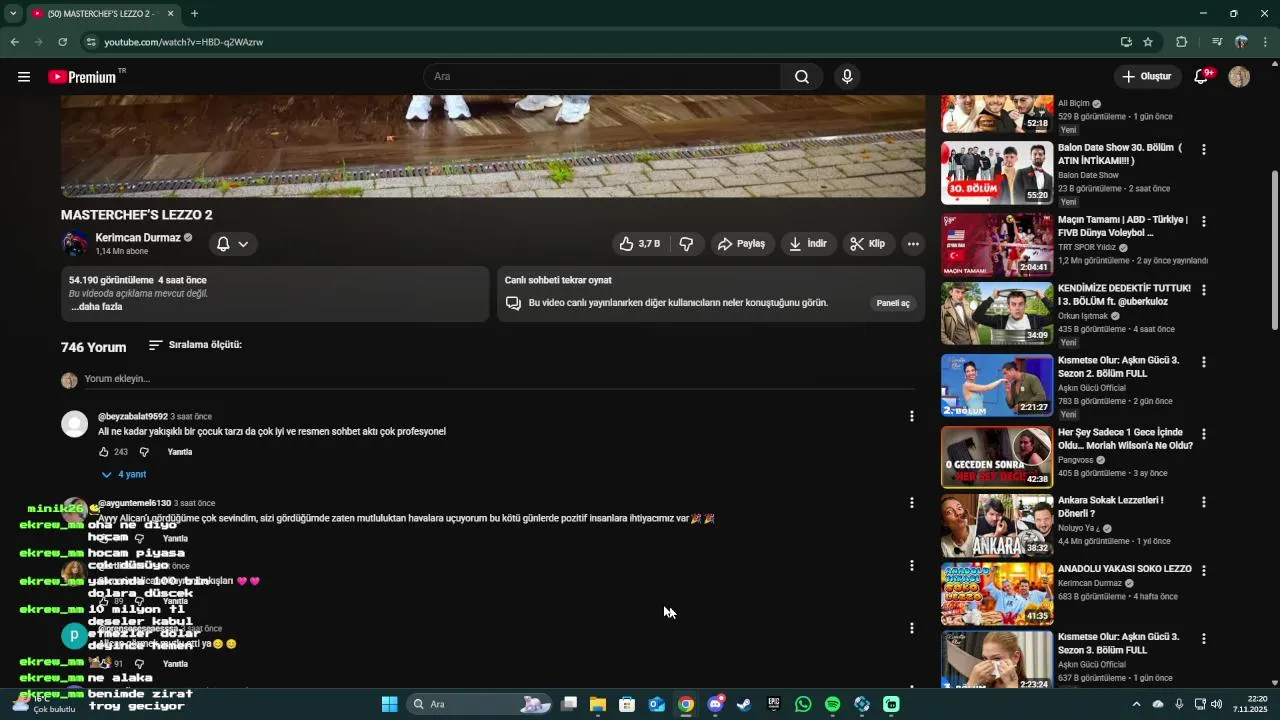Viewport: 1280px width, 720px height.
Task: Open menu for Her Şey Sadece video
Action: [x=1204, y=434]
